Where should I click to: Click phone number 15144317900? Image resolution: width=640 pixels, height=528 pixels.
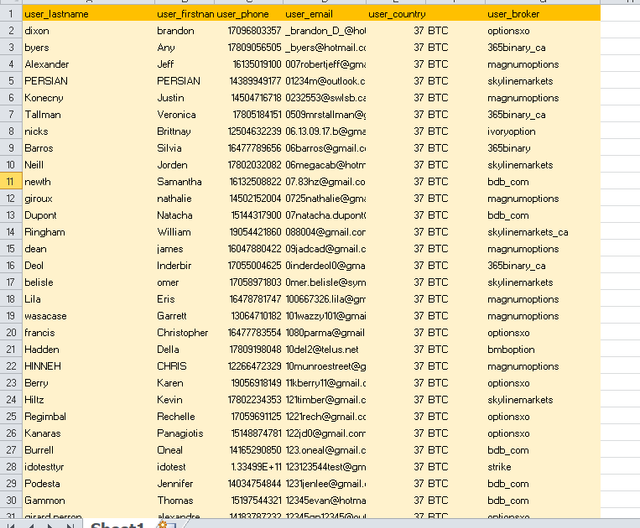(x=249, y=215)
